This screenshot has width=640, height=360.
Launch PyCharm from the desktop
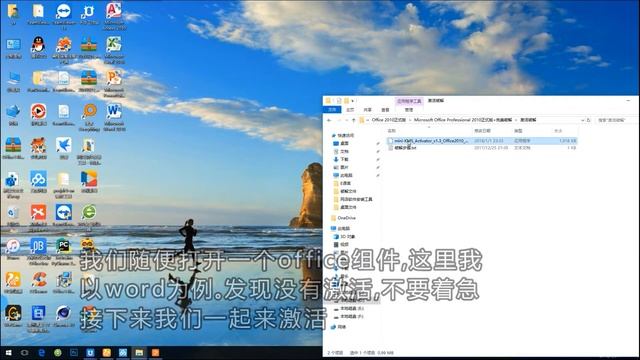64,251
